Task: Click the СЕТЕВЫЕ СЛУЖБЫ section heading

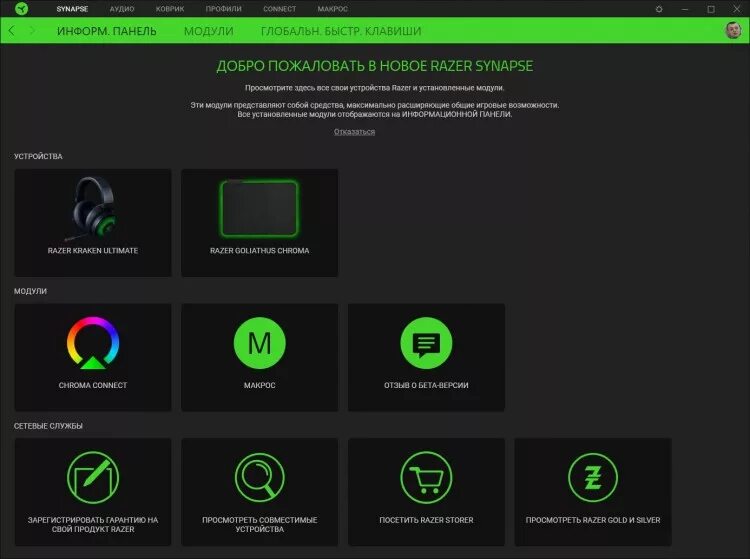Action: tap(48, 426)
